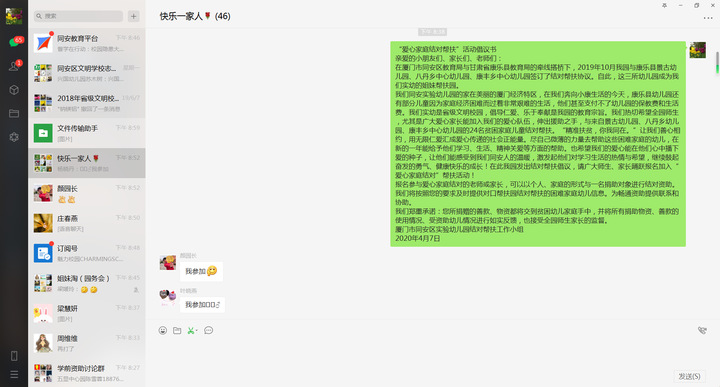Image resolution: width=720 pixels, height=387 pixels.
Task: Start a voice or video call
Action: click(702, 331)
